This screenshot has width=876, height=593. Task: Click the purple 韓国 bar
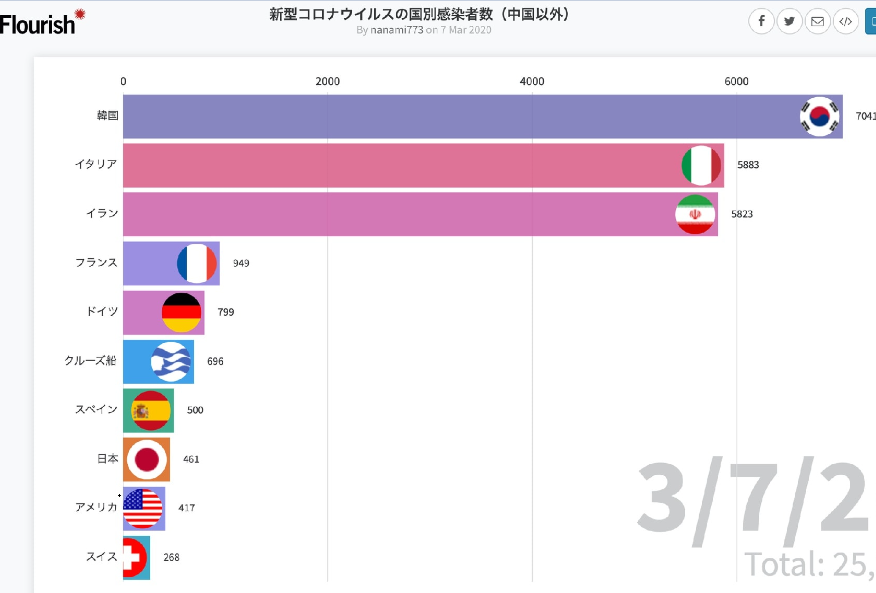pyautogui.click(x=483, y=116)
